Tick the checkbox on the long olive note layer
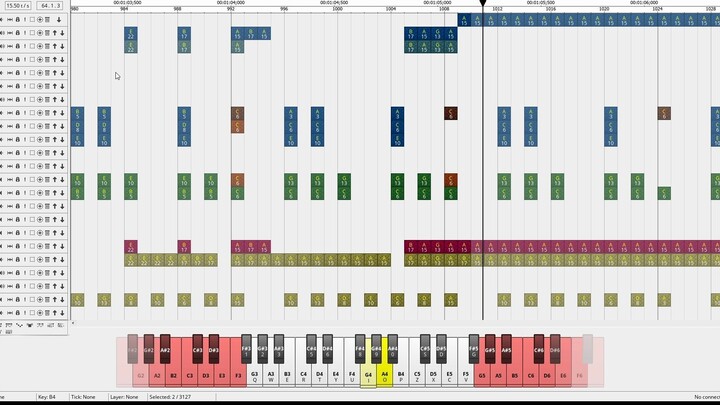720x405 pixels. click(32, 259)
